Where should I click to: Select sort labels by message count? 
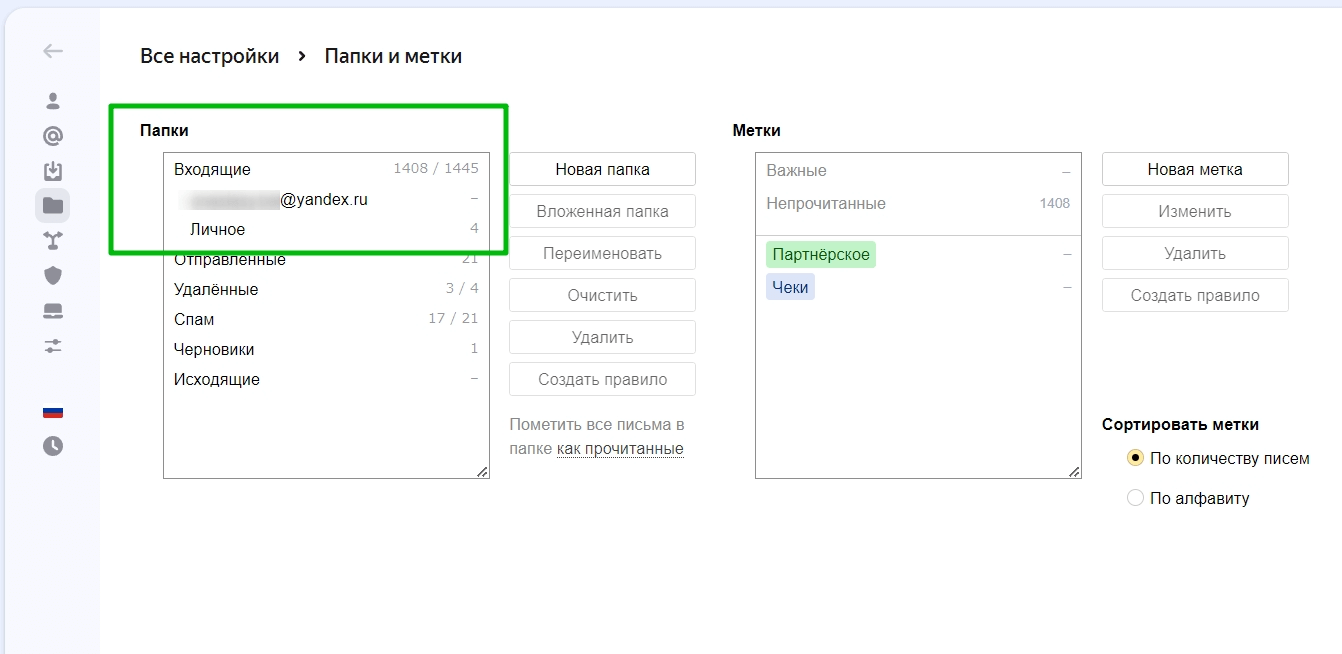1135,459
